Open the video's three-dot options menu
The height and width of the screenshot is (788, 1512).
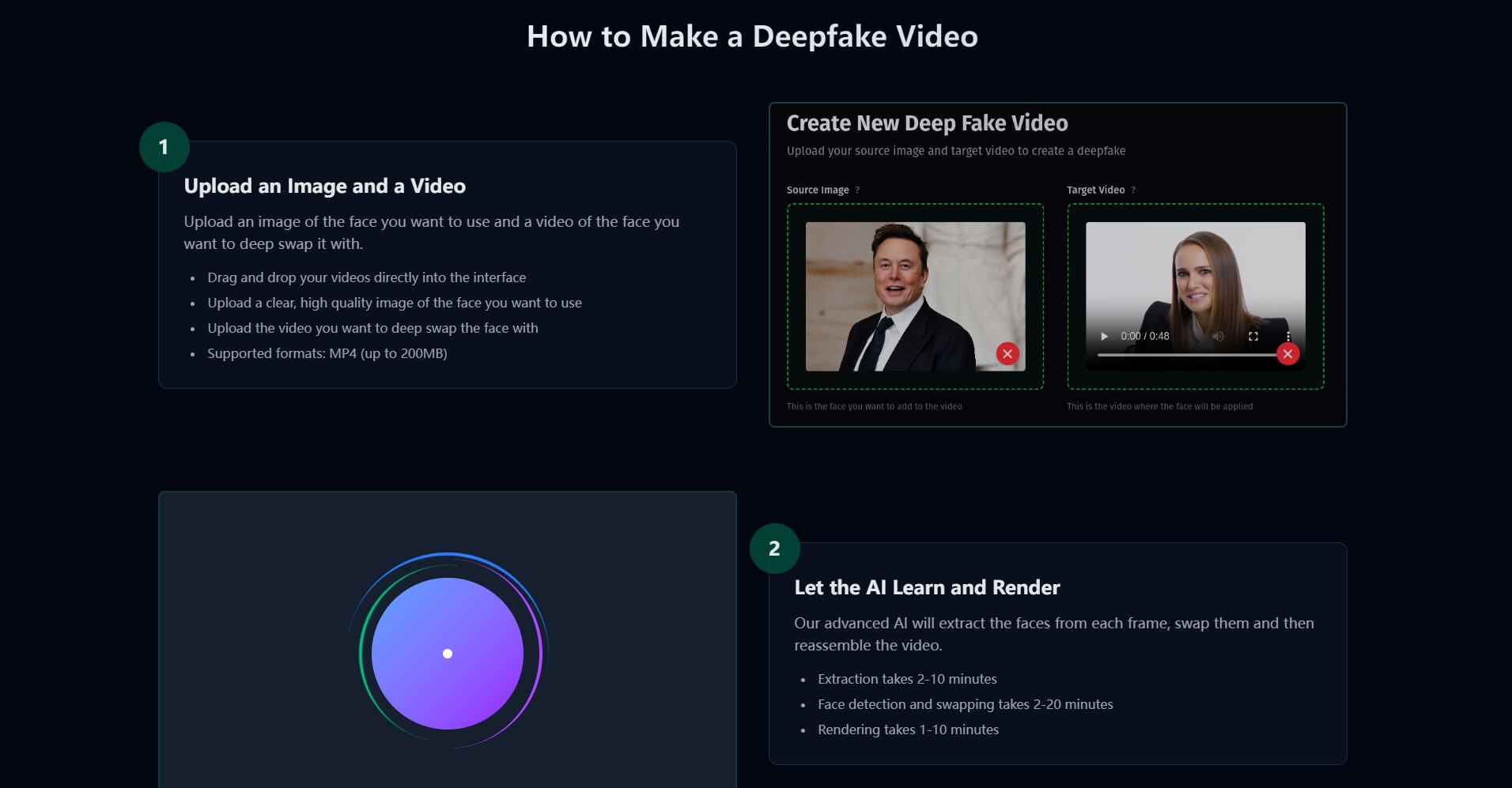(x=1288, y=336)
